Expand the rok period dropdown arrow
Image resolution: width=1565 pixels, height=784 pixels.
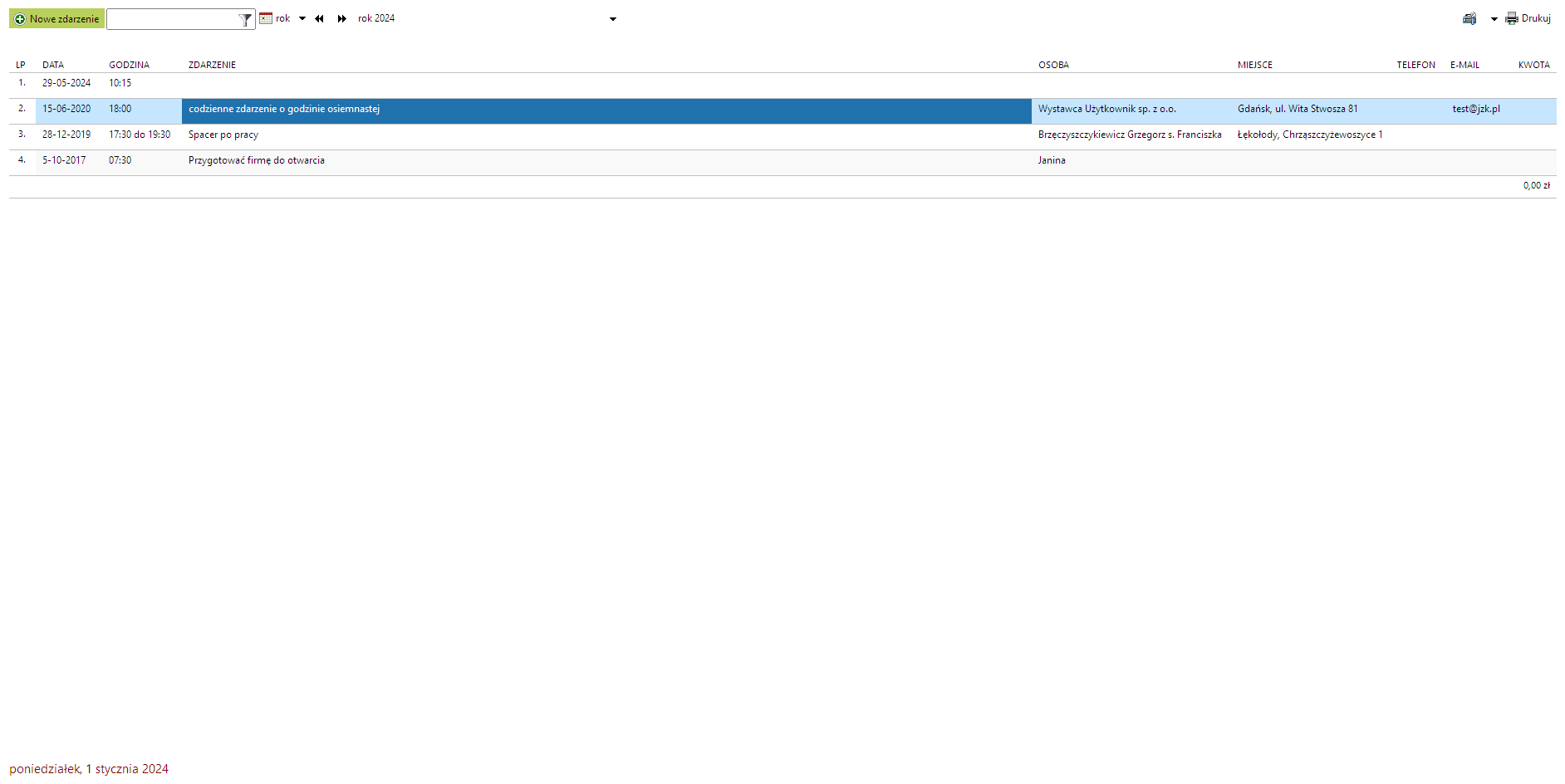coord(302,18)
